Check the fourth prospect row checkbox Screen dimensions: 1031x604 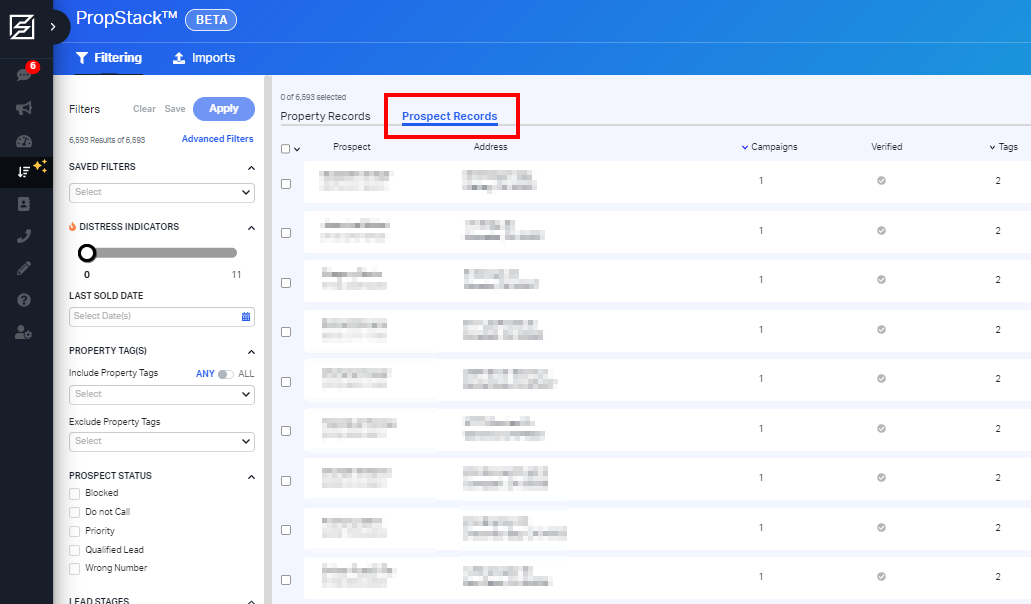click(286, 332)
